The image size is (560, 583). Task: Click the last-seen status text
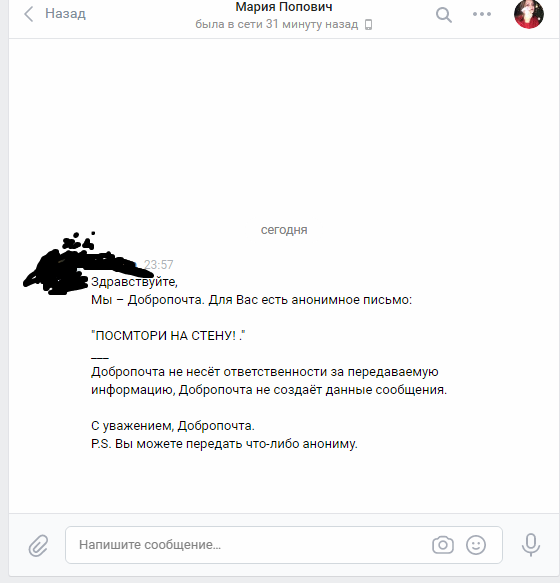coord(276,25)
